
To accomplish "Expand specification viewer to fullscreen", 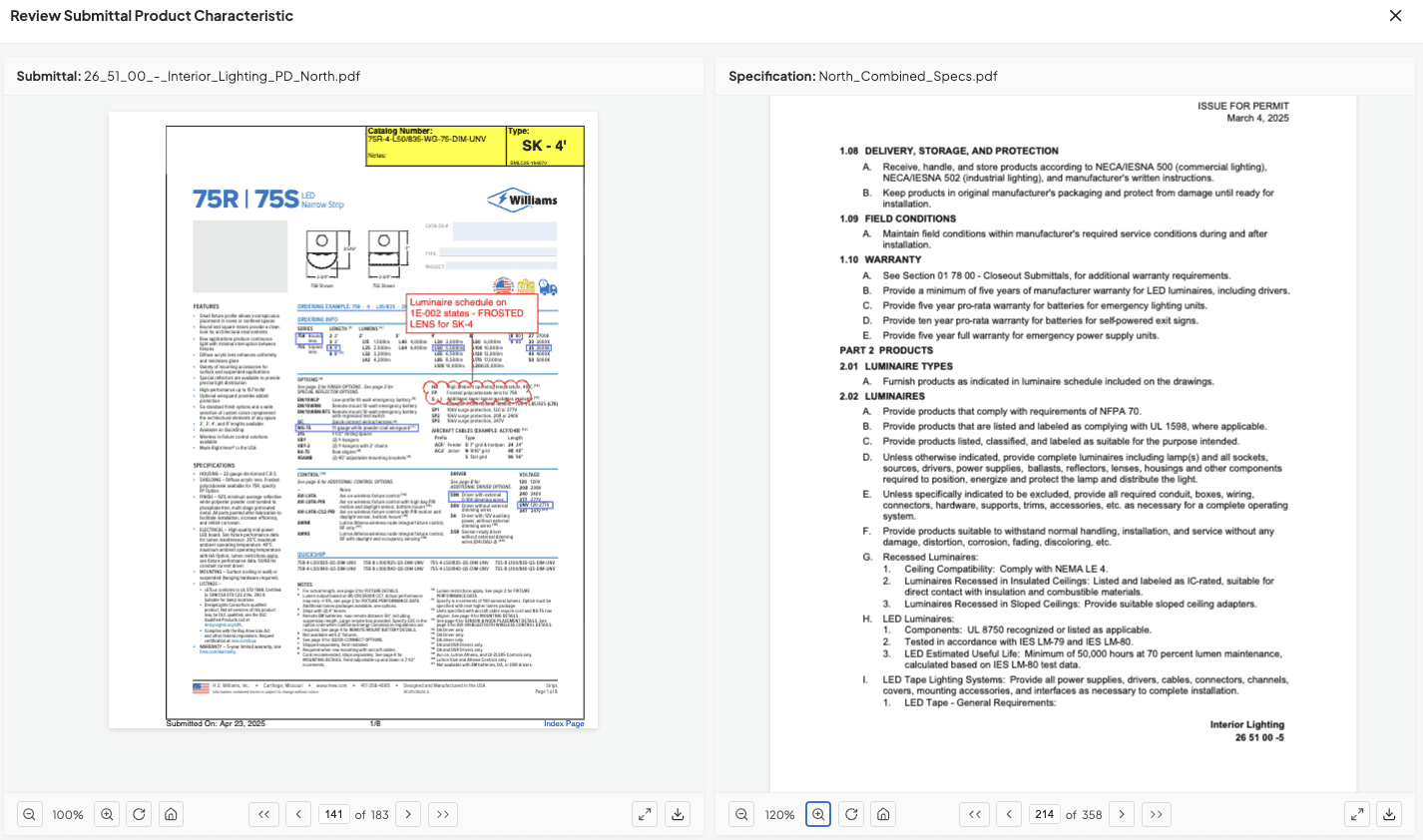I will 1357,814.
